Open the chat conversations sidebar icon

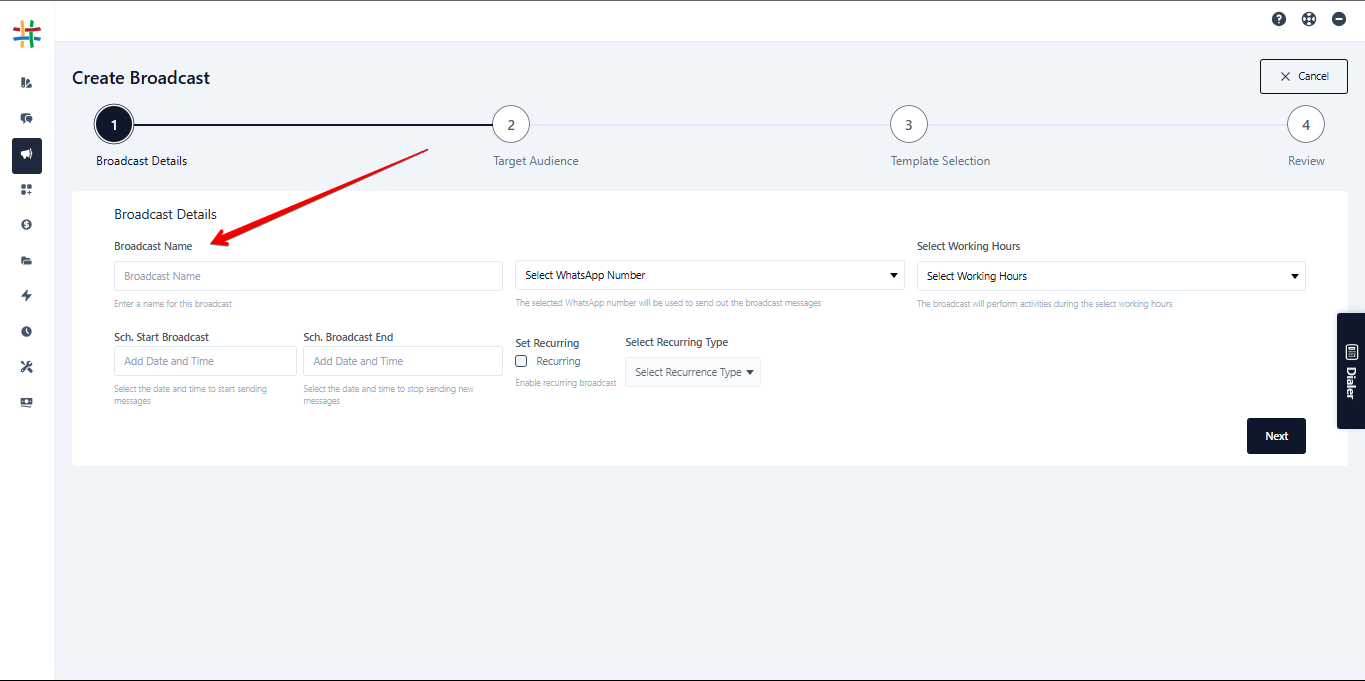click(27, 118)
